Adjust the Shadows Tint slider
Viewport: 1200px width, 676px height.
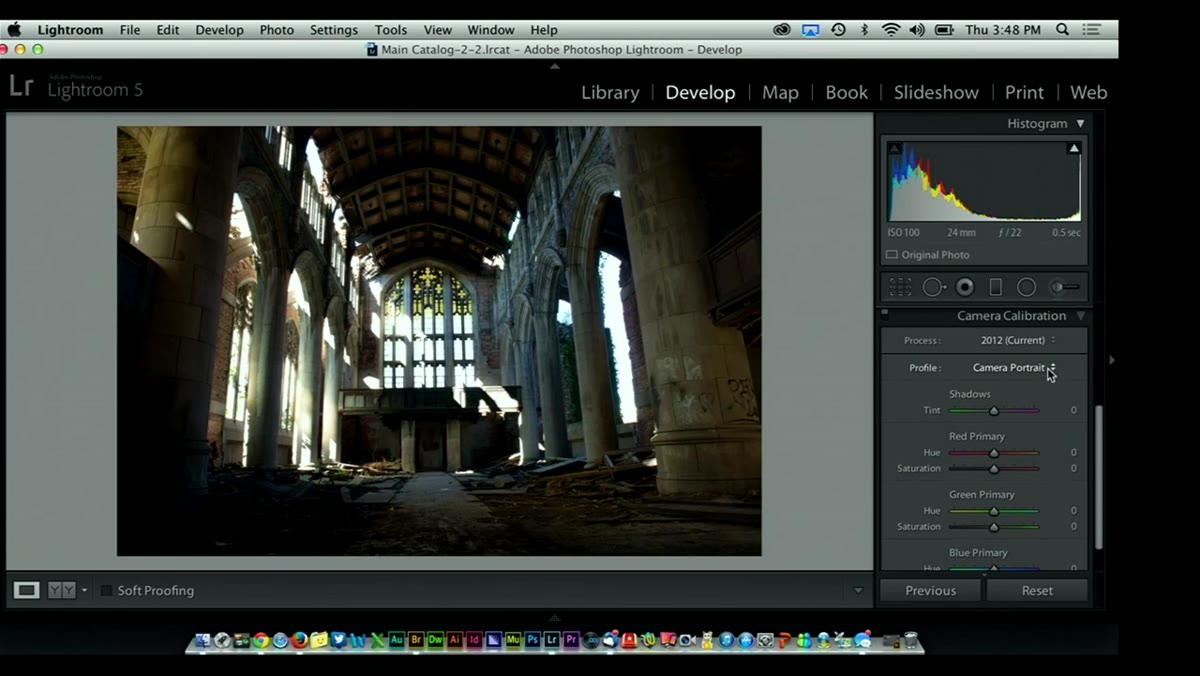994,410
